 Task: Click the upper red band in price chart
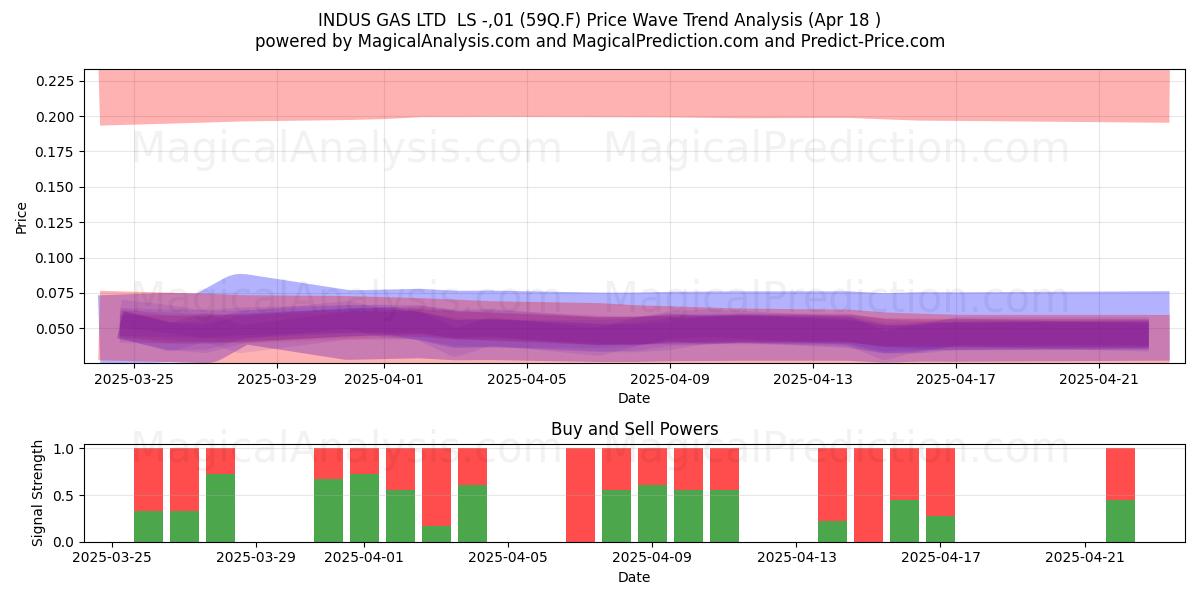point(634,95)
